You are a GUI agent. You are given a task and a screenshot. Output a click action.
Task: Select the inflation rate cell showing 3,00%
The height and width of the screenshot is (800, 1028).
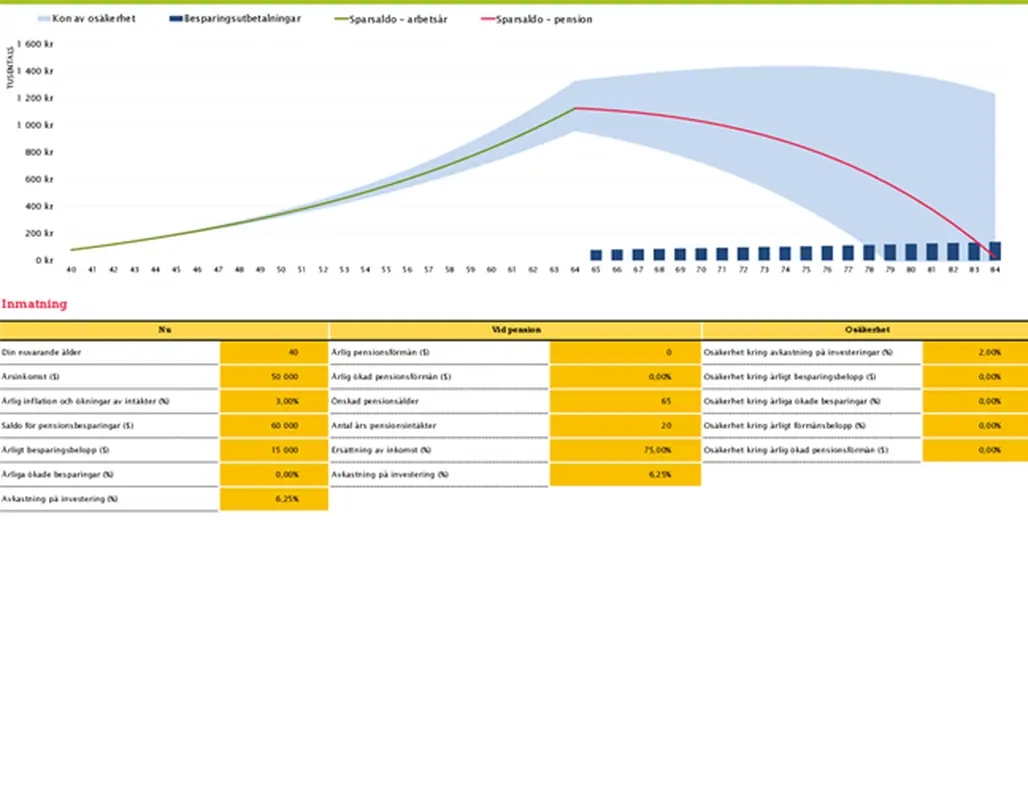273,401
